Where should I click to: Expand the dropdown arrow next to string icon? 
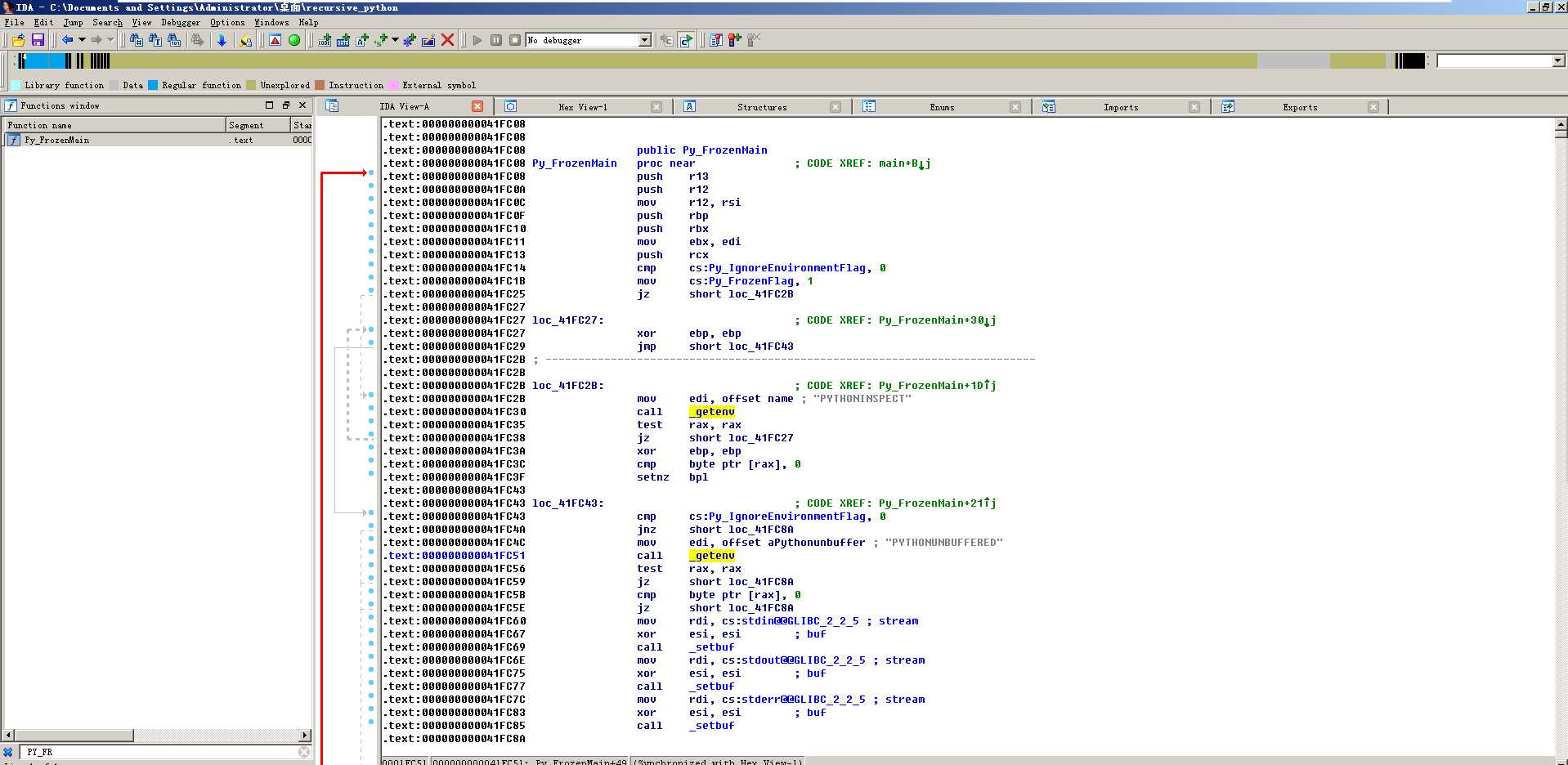coord(395,40)
